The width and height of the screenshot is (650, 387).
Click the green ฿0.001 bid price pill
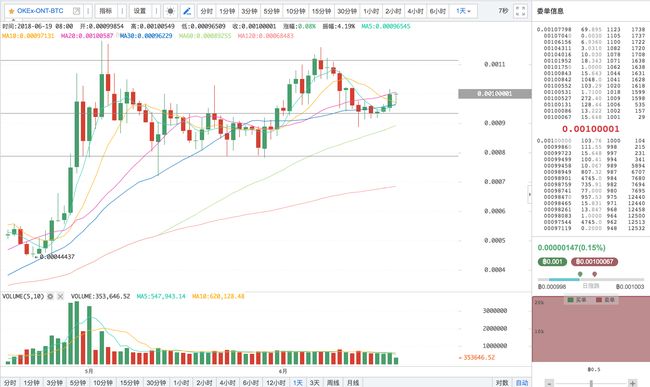(552, 262)
